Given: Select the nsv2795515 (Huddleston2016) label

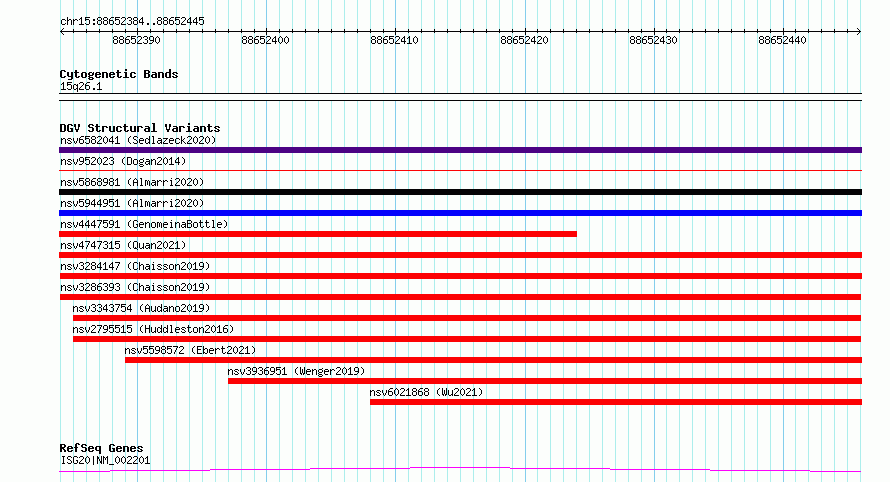Looking at the screenshot, I should tap(153, 329).
